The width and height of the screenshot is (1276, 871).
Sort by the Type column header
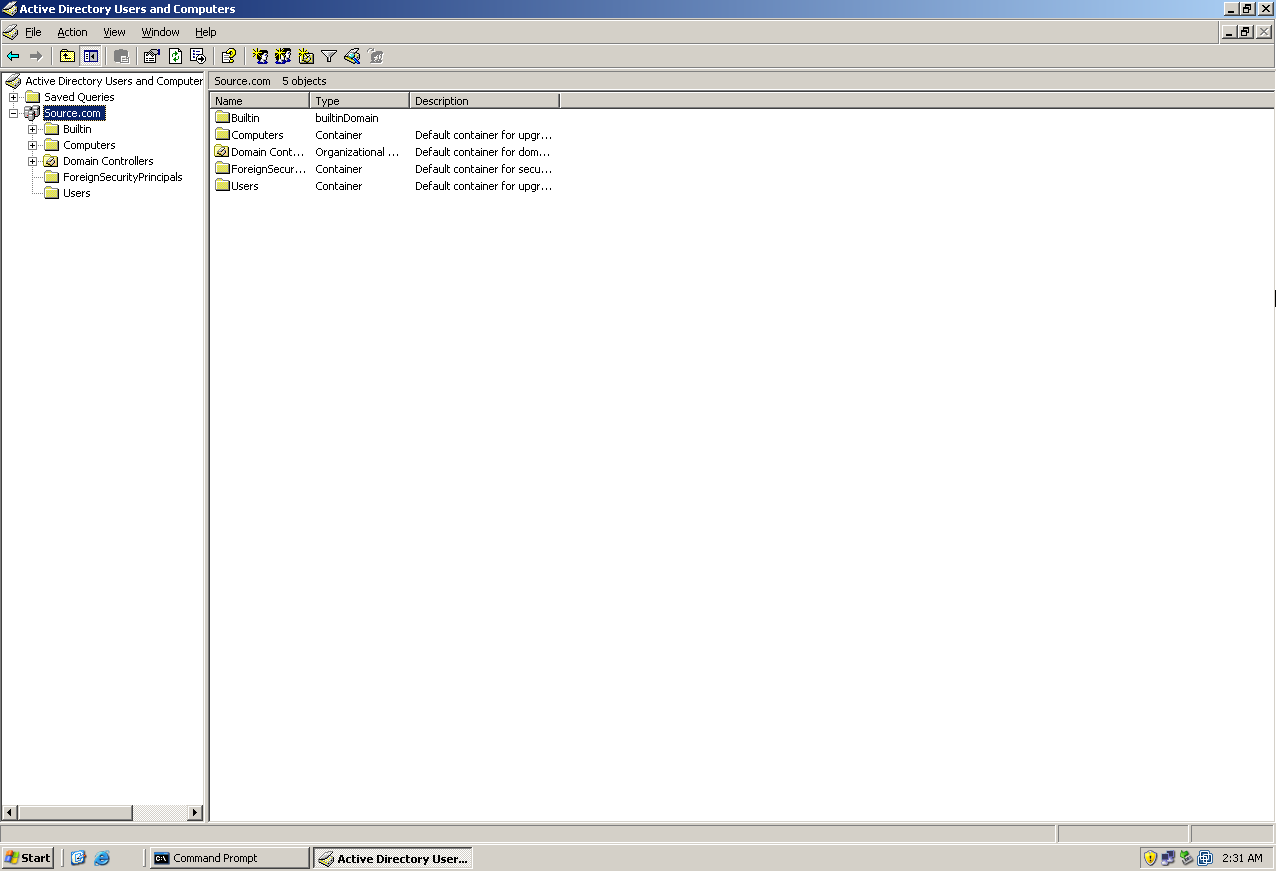pos(360,101)
